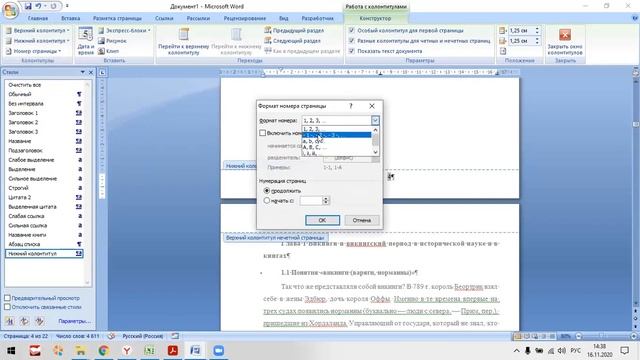Click the начать с number field

[311, 200]
